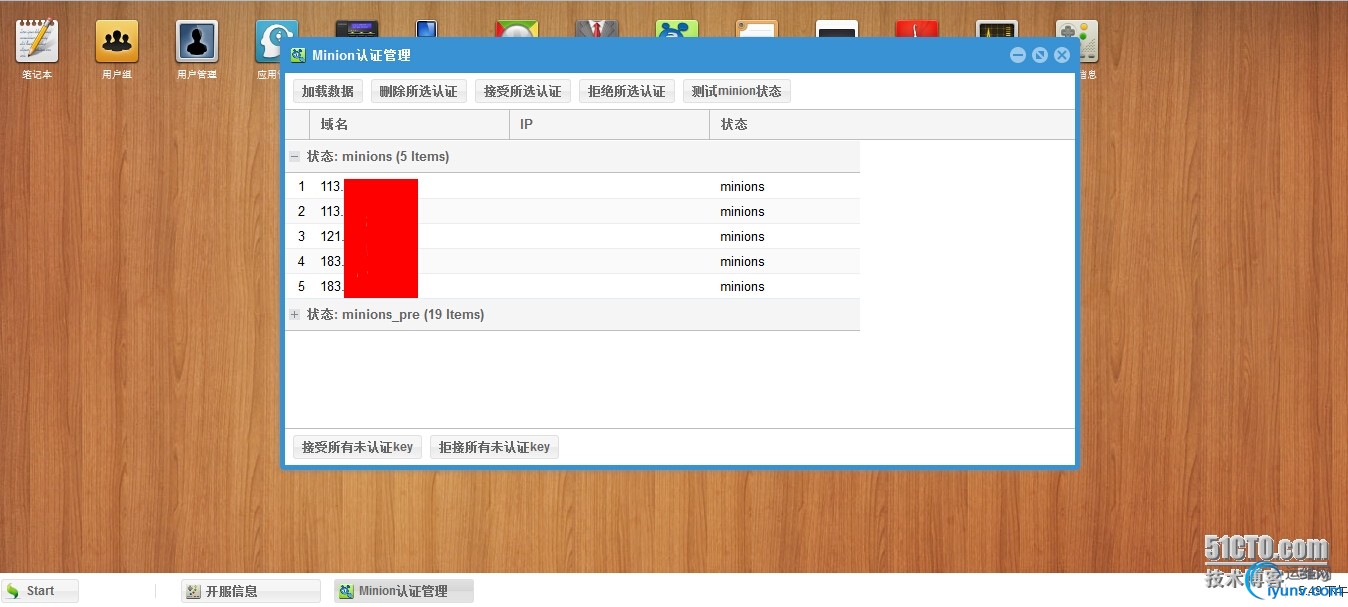Screen dimensions: 1348x607
Task: Collapse the 状态: minions (5 Items) group
Action: point(295,157)
